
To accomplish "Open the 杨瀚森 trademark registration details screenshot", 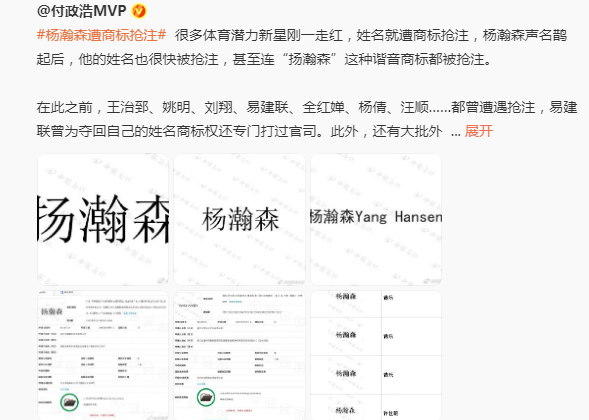I will coord(103,355).
